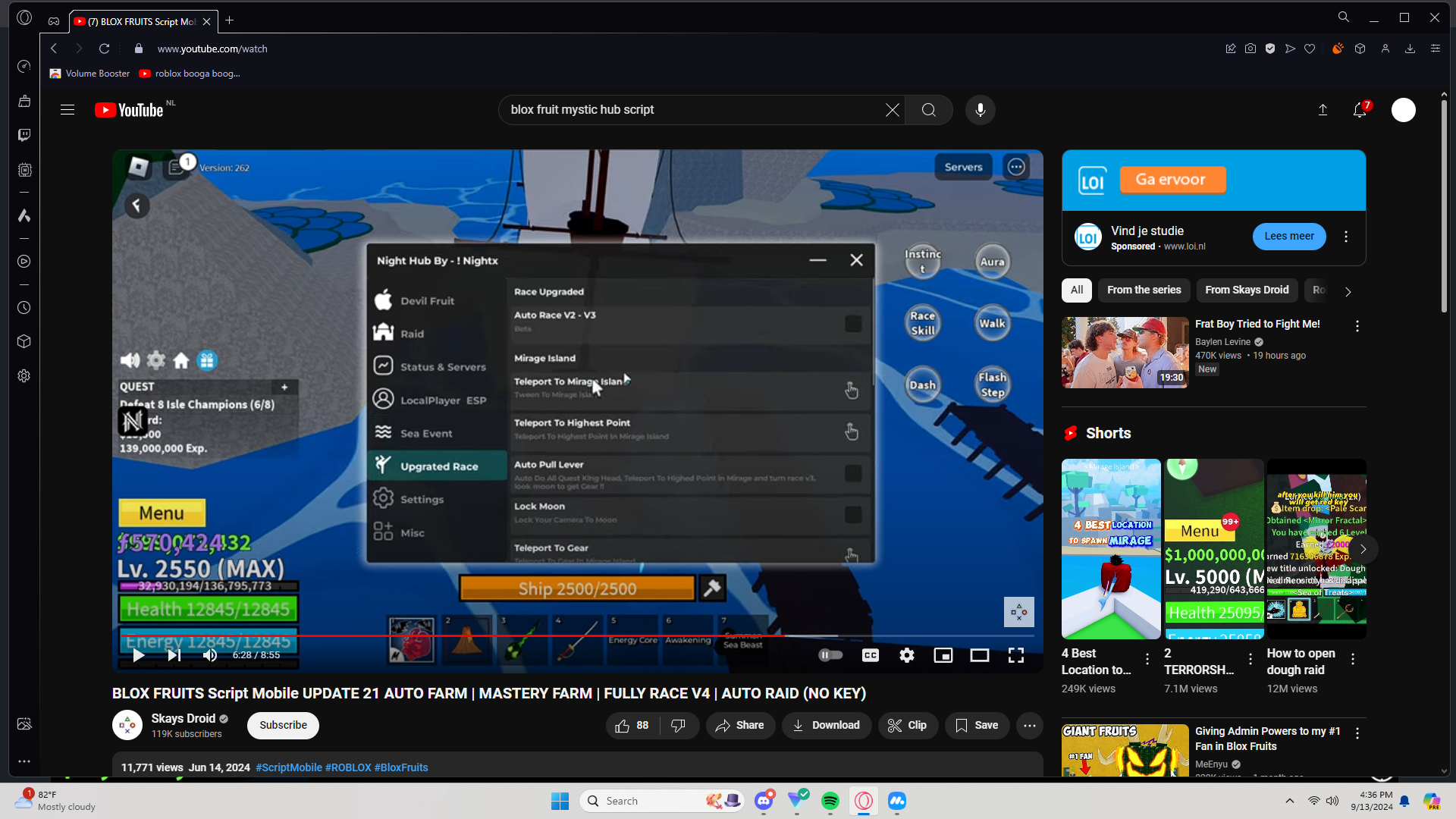Go to the YouTube home logo
1456x819 pixels.
[x=129, y=110]
